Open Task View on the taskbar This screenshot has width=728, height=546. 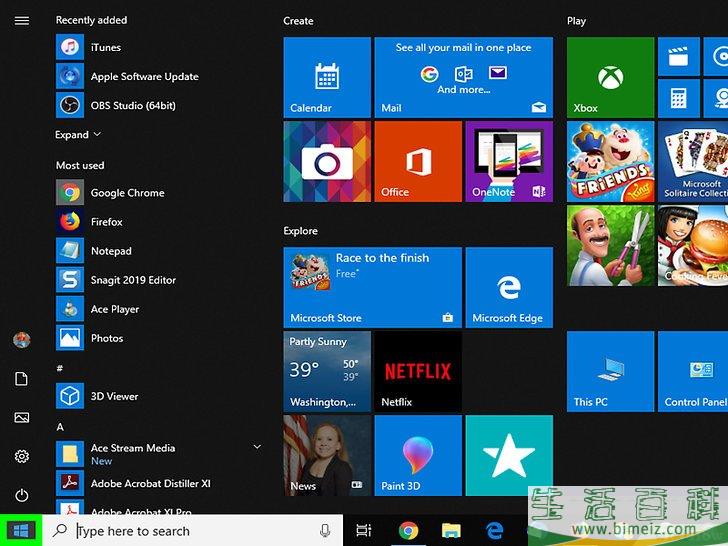(363, 530)
